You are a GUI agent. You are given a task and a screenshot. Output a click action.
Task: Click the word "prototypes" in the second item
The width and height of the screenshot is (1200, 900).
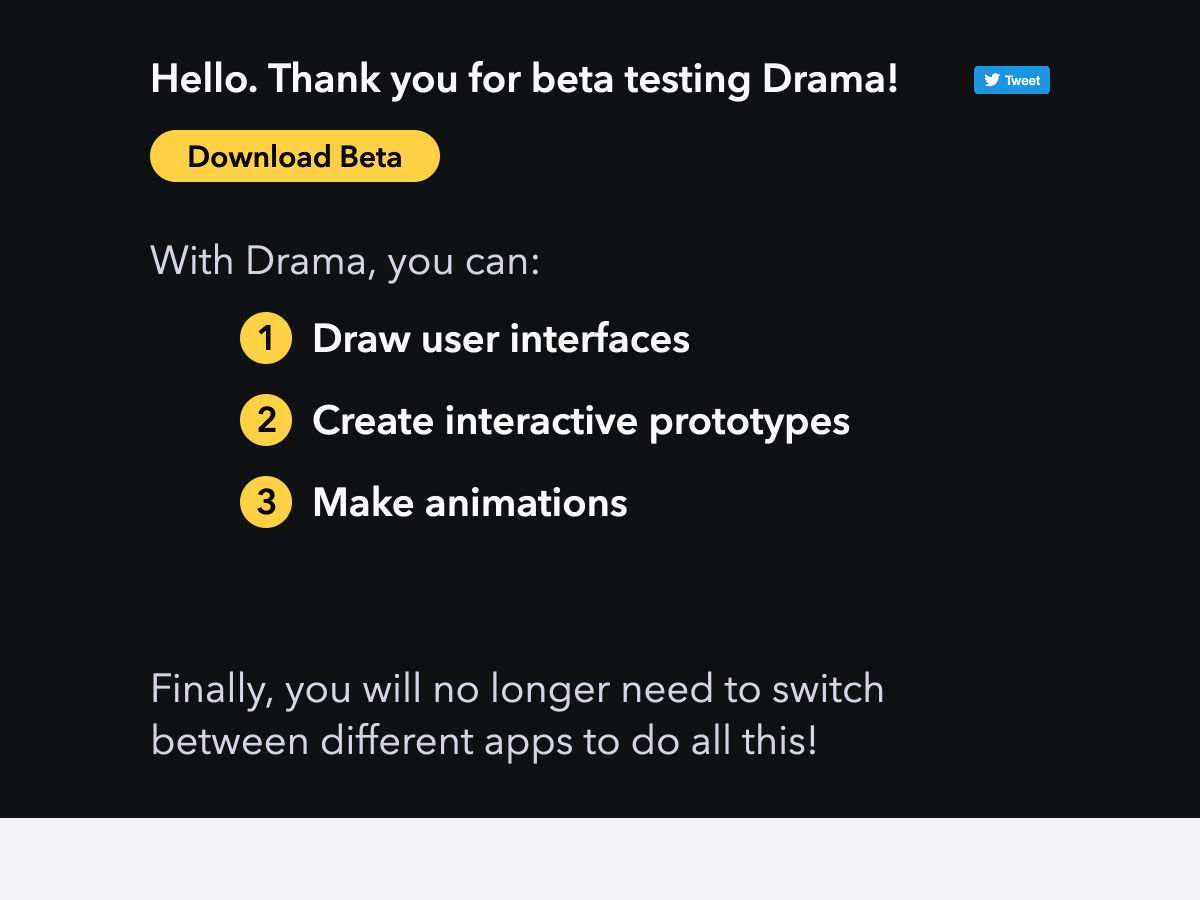tap(749, 422)
